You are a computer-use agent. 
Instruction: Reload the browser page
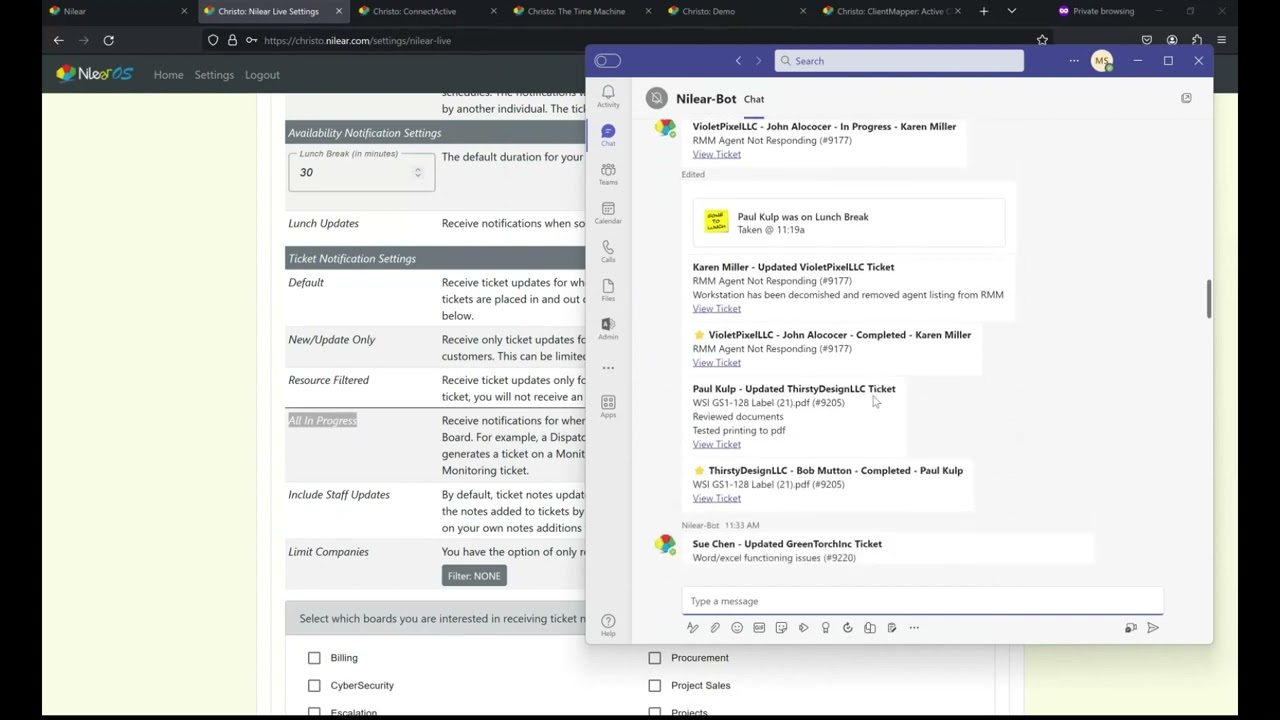[108, 40]
